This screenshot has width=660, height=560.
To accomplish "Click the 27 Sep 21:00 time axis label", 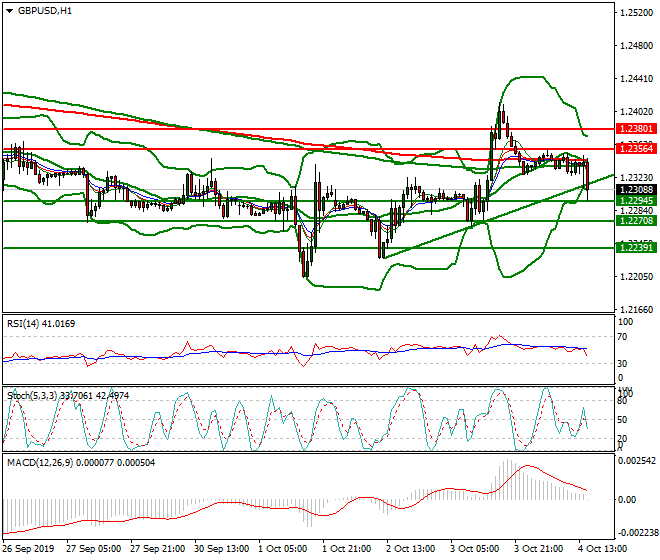I will point(157,549).
